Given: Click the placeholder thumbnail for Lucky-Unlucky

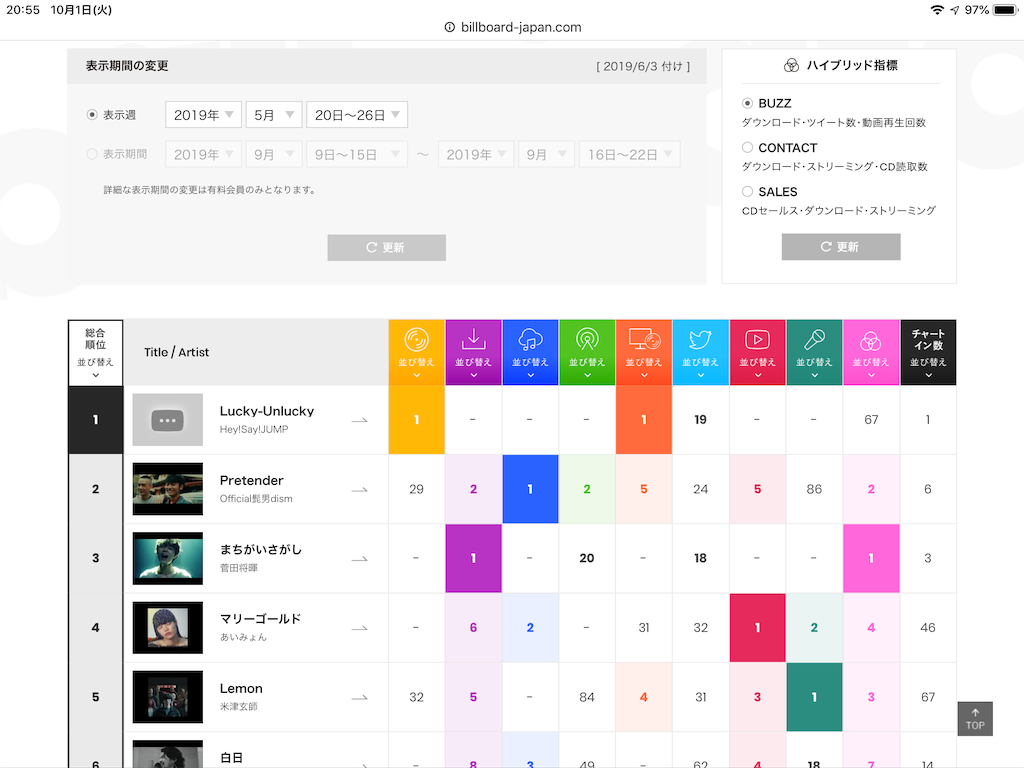Looking at the screenshot, I should point(168,420).
